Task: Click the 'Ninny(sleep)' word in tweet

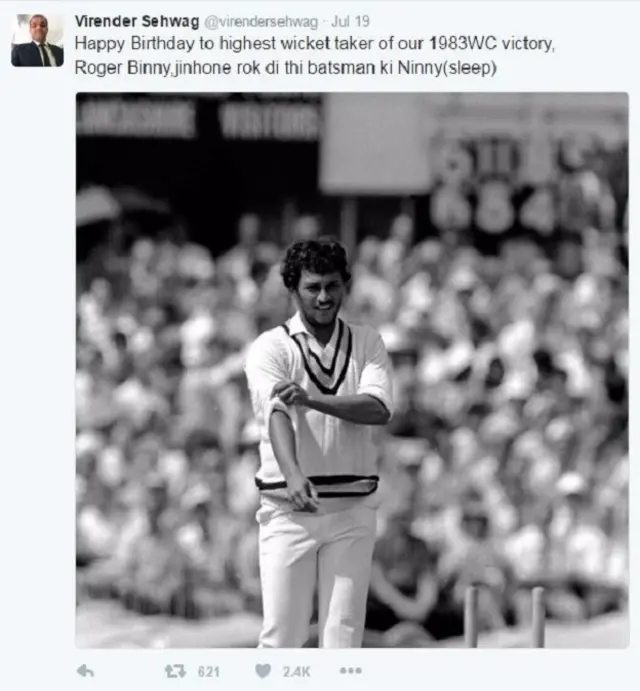Action: 447,68
